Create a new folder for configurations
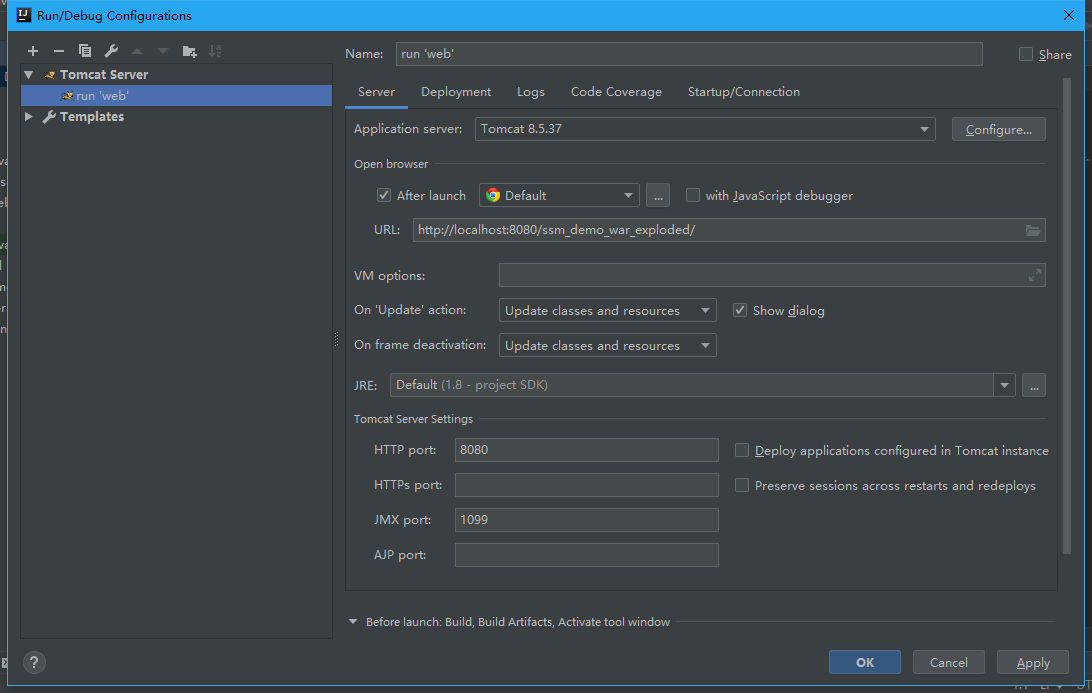This screenshot has height=693, width=1092. (189, 51)
